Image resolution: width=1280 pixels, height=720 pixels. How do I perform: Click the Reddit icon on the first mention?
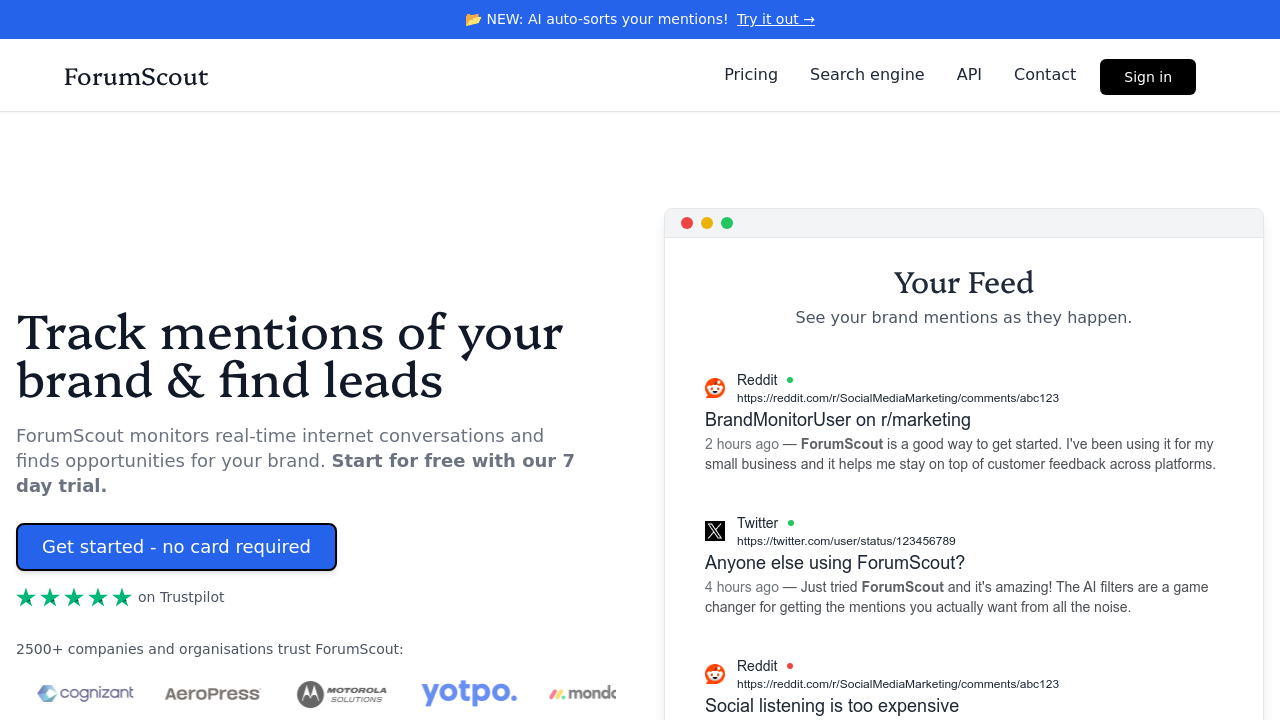pos(715,388)
